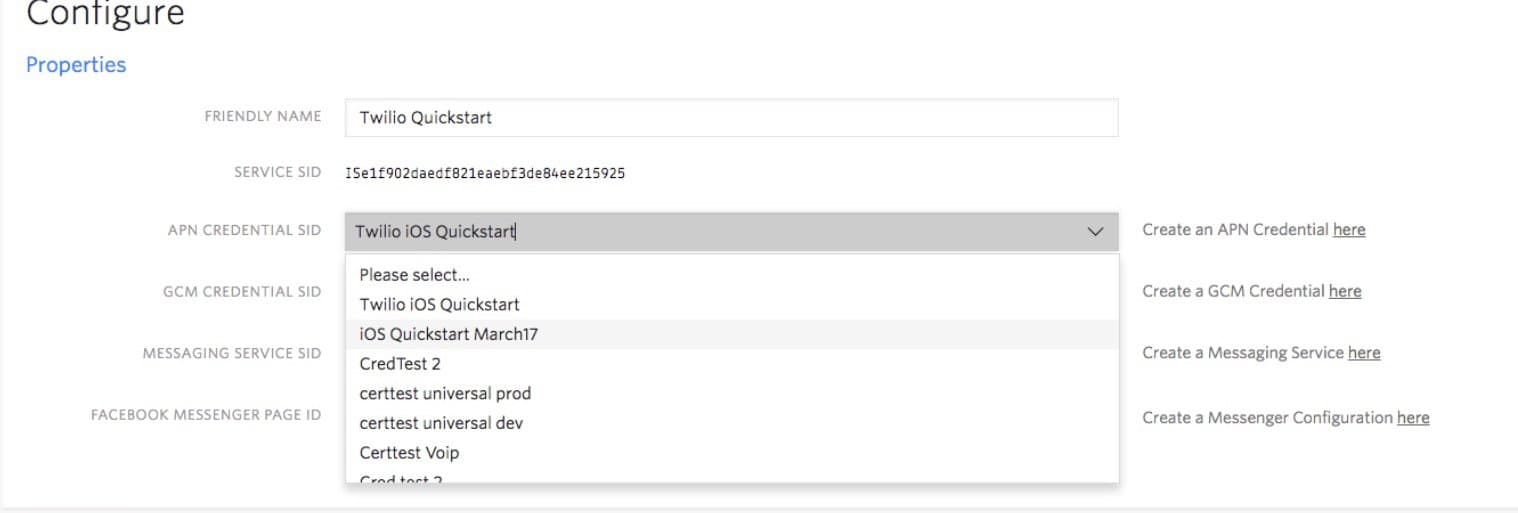Pick 'iOS Quickstart March17' credential
The image size is (1518, 513).
click(448, 334)
